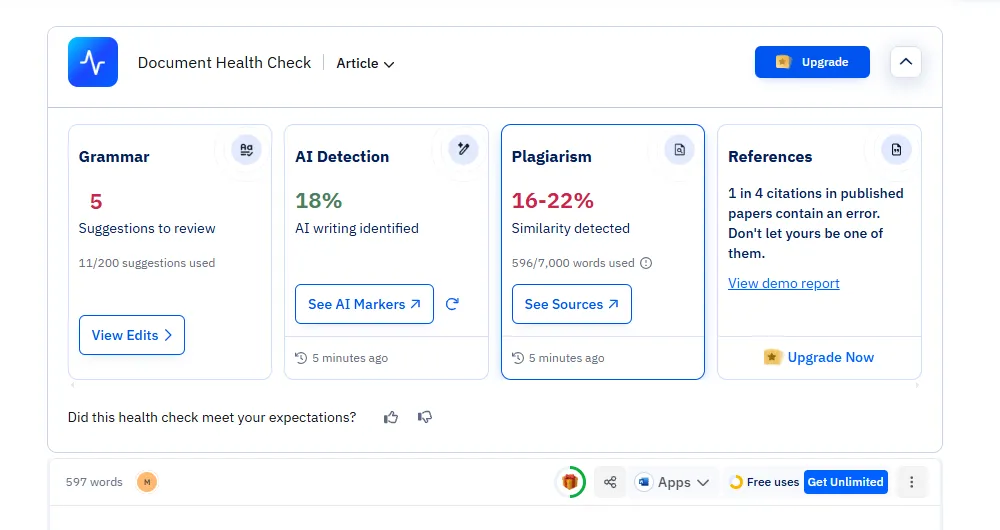Open the View demo report link
This screenshot has height=530, width=1000.
tap(784, 283)
